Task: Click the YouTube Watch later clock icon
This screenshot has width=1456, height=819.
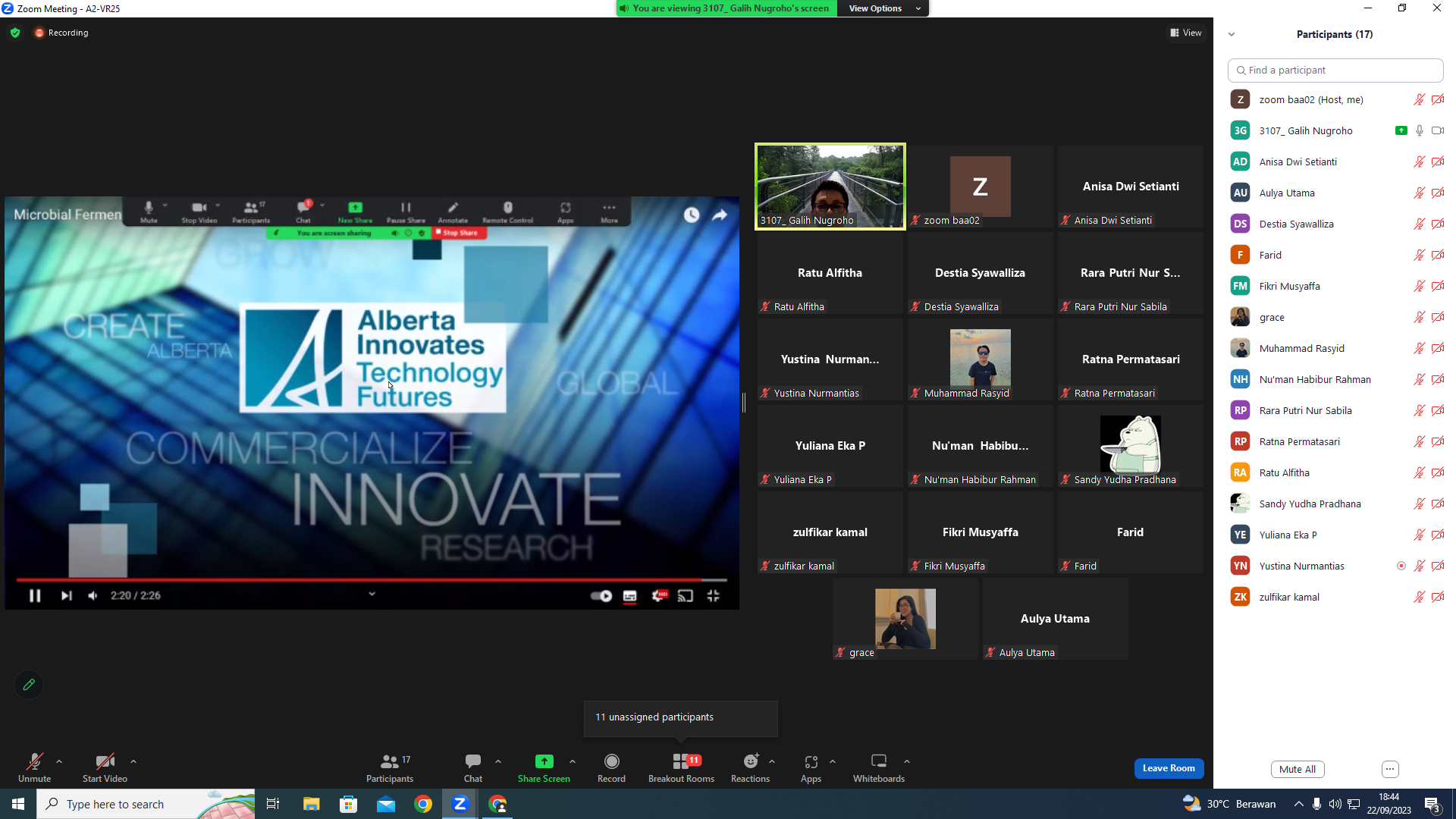Action: pyautogui.click(x=692, y=215)
